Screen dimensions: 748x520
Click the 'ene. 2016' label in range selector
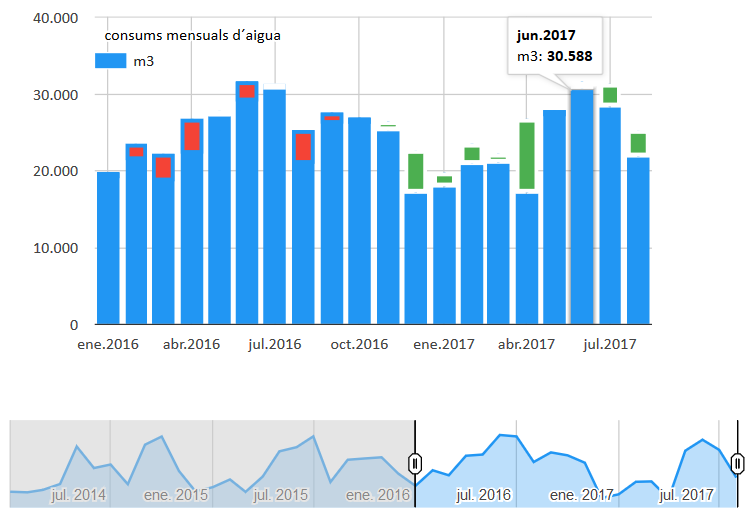click(378, 495)
